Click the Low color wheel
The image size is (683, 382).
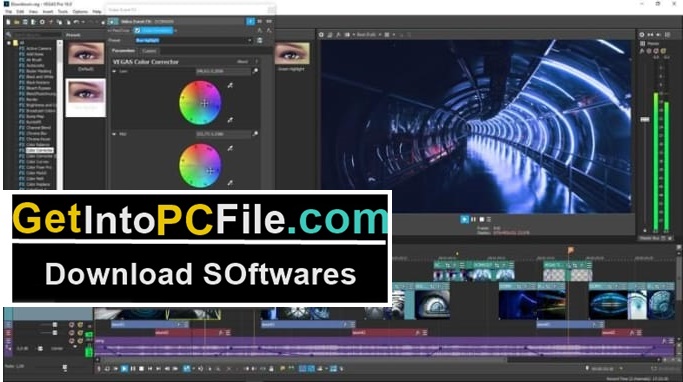(200, 103)
